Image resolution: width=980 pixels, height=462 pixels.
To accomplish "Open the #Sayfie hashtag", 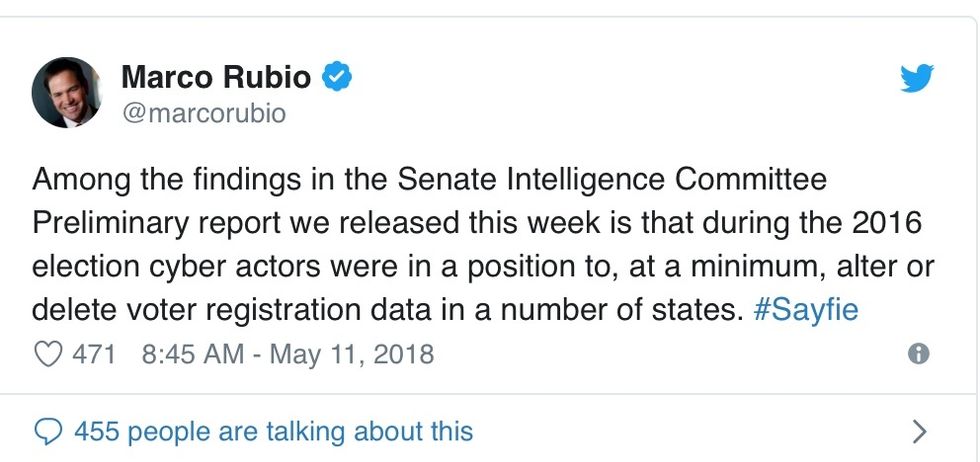I will [x=805, y=310].
